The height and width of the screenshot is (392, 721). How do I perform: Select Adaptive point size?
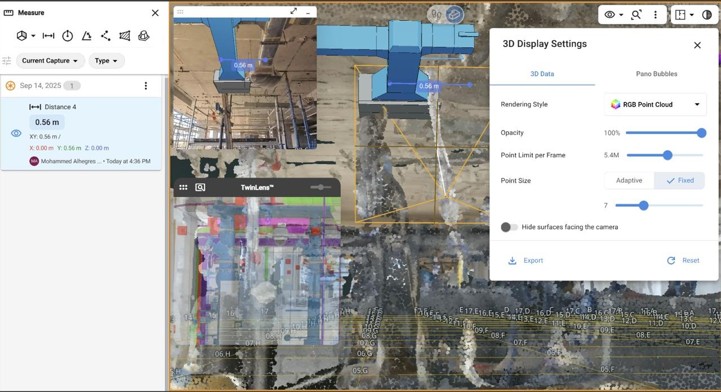[629, 181]
